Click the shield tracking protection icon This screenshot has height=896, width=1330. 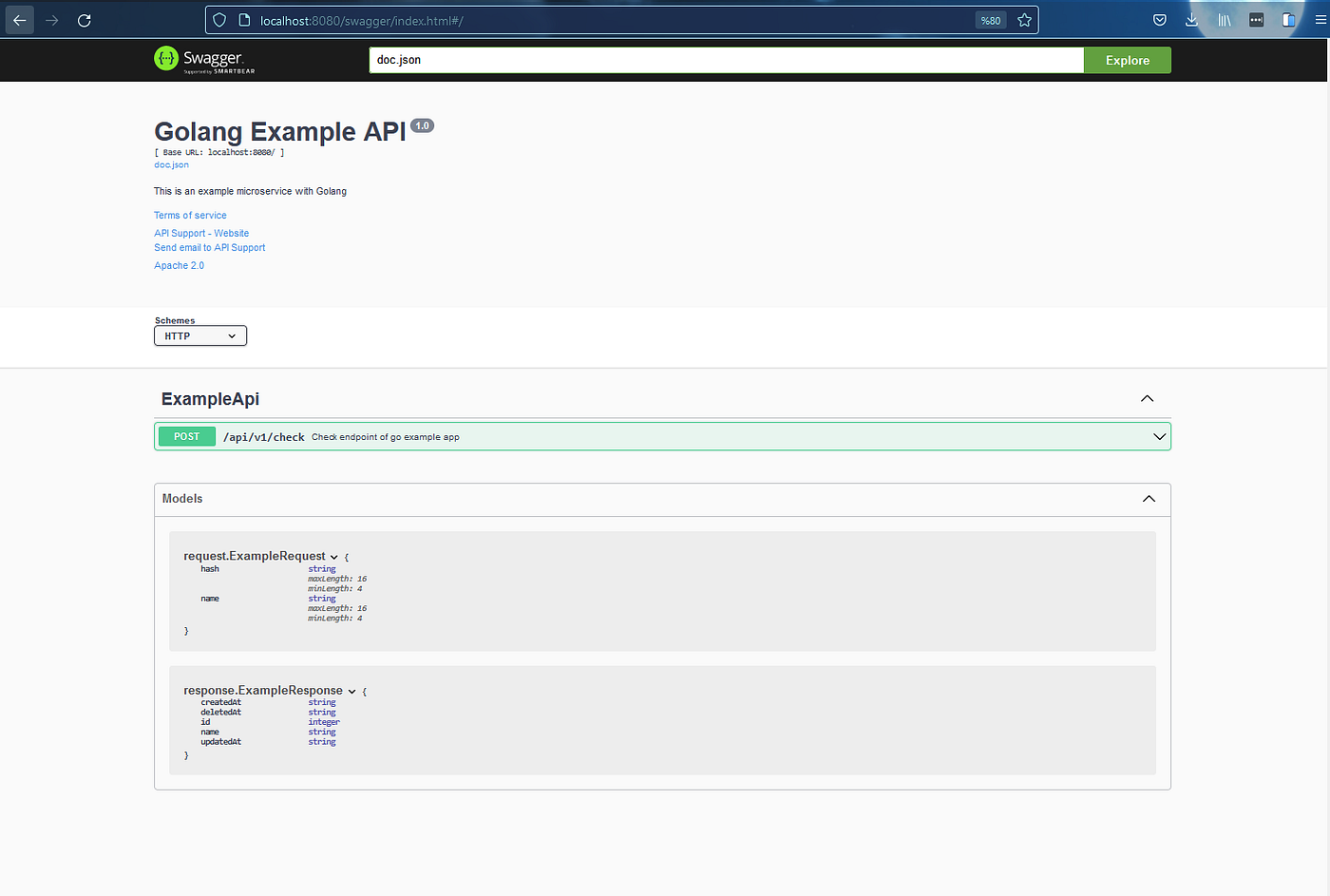click(219, 20)
